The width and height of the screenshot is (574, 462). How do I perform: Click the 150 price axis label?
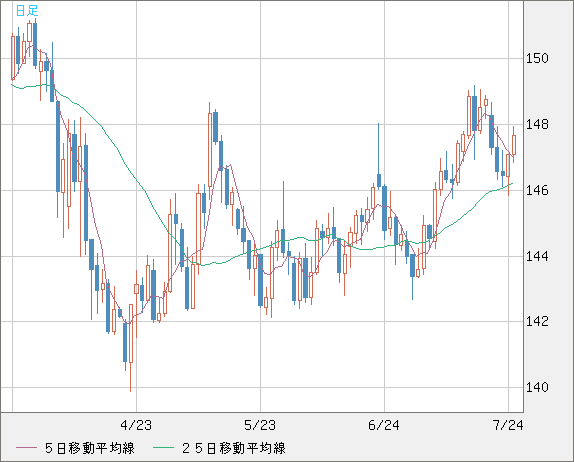pyautogui.click(x=537, y=58)
